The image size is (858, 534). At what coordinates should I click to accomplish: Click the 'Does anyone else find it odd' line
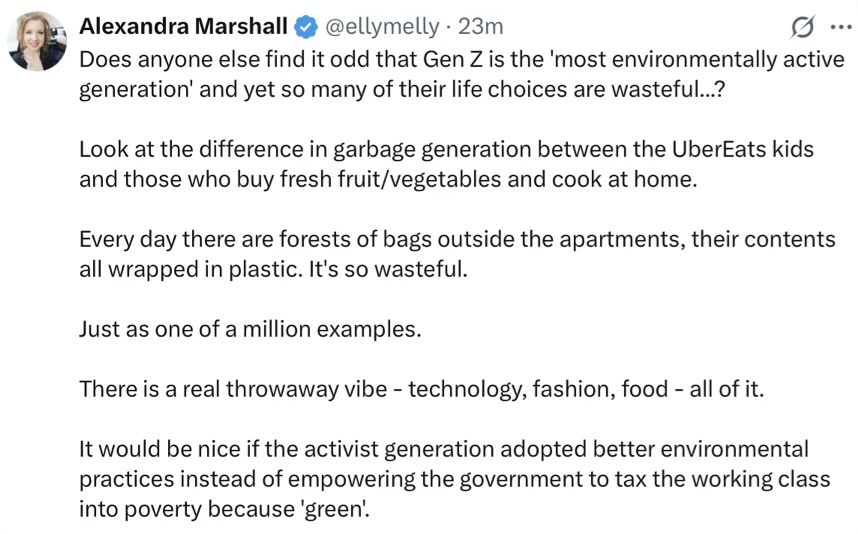[x=462, y=59]
